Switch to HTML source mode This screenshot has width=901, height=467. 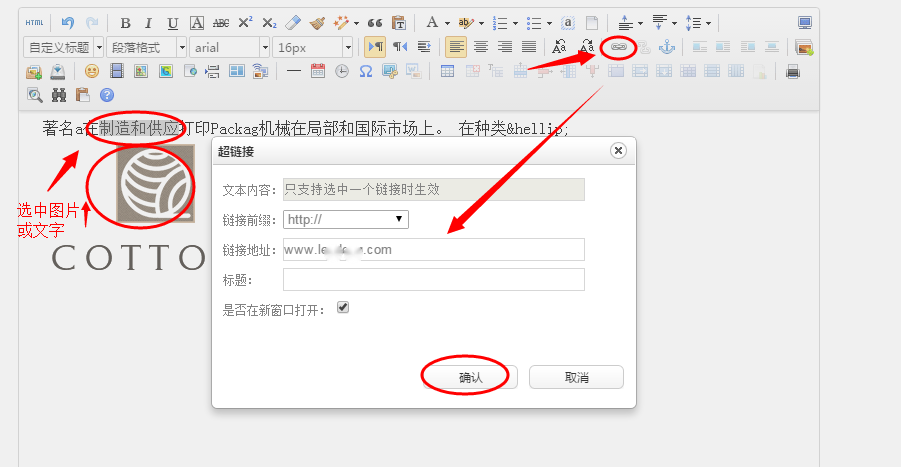[34, 23]
